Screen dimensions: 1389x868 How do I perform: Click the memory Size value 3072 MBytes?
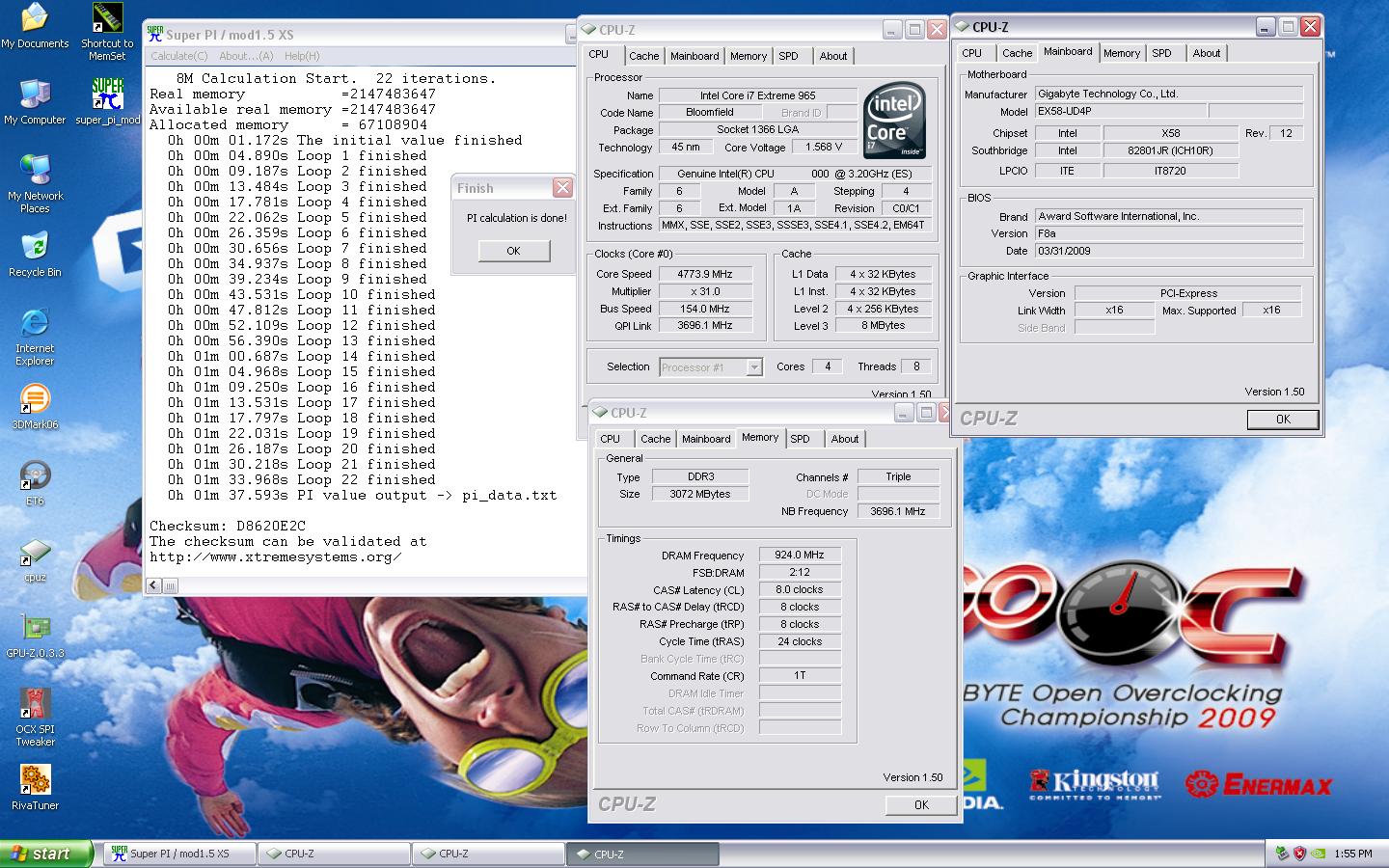pos(700,494)
